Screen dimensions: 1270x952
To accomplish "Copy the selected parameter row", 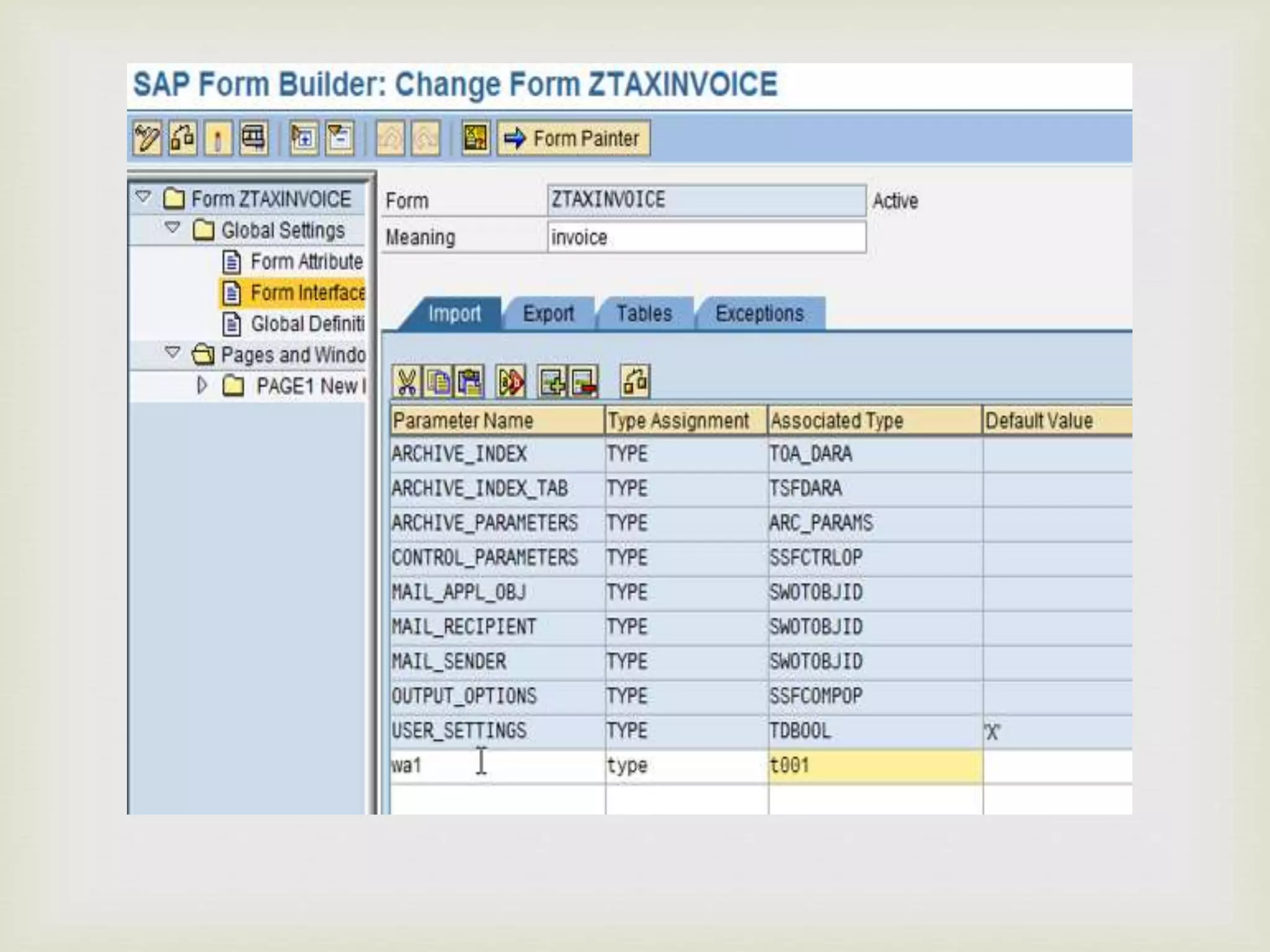I will tap(439, 381).
